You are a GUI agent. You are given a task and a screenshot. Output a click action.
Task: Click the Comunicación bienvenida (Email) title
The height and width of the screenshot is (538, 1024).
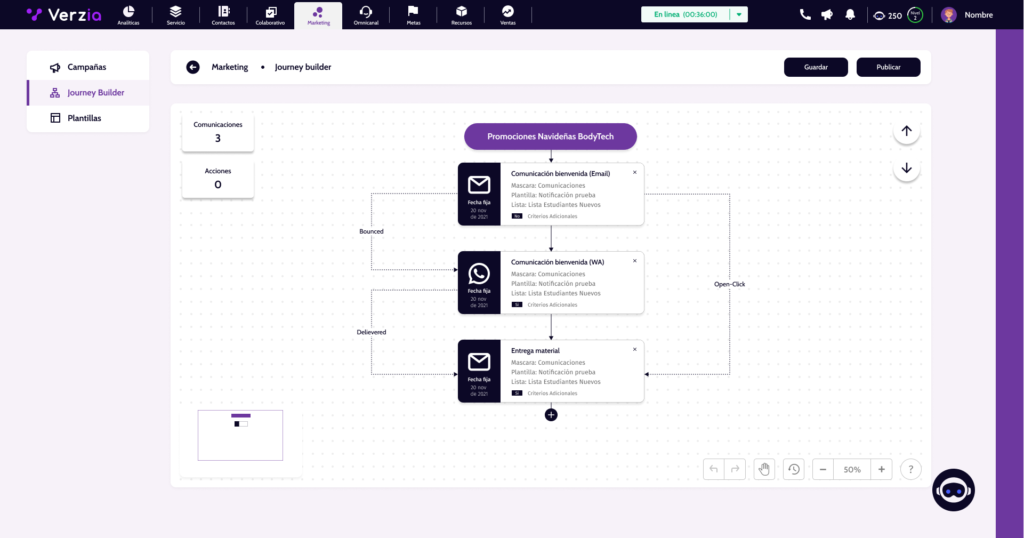560,174
